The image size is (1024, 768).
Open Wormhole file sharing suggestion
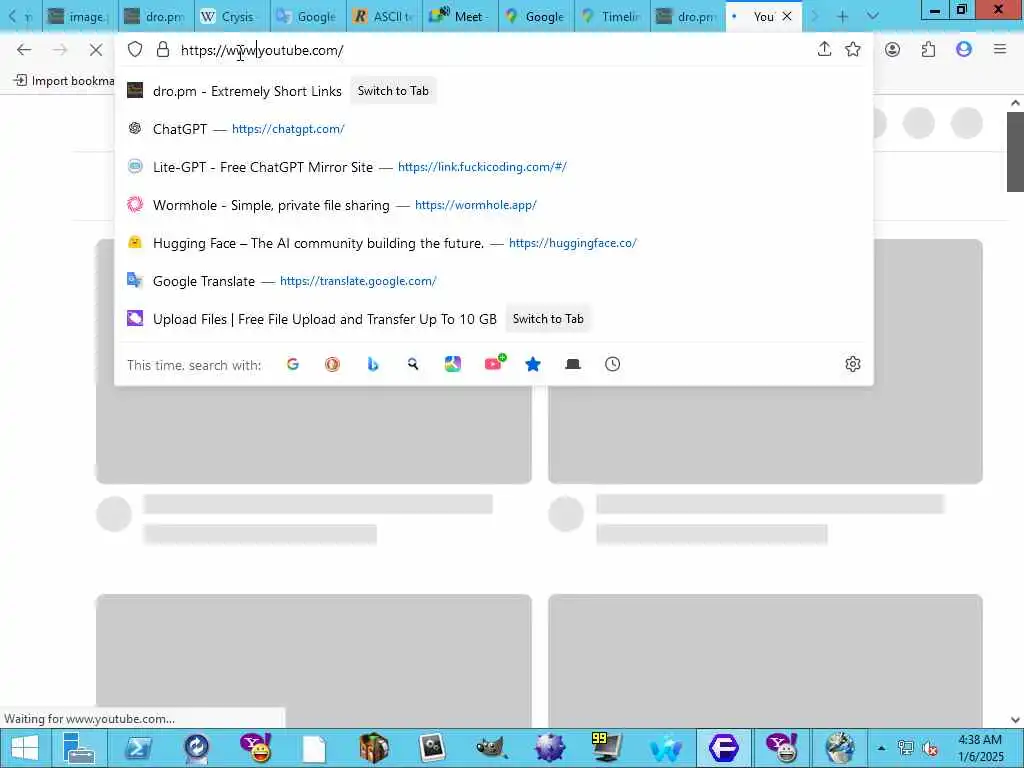pos(494,204)
